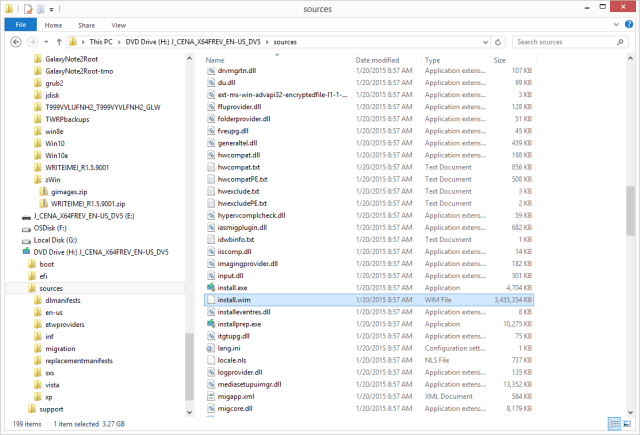This screenshot has width=640, height=435.
Task: Switch to details view layout
Action: [614, 424]
